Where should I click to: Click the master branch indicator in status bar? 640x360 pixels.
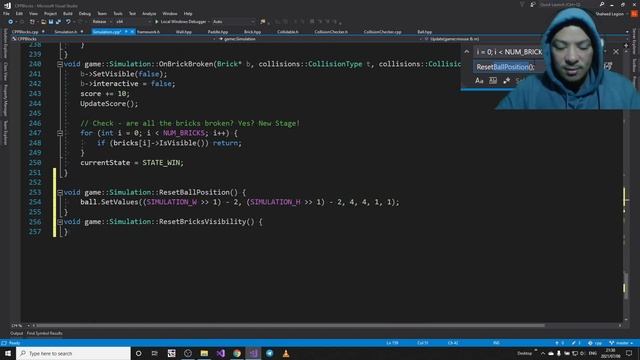[x=622, y=343]
